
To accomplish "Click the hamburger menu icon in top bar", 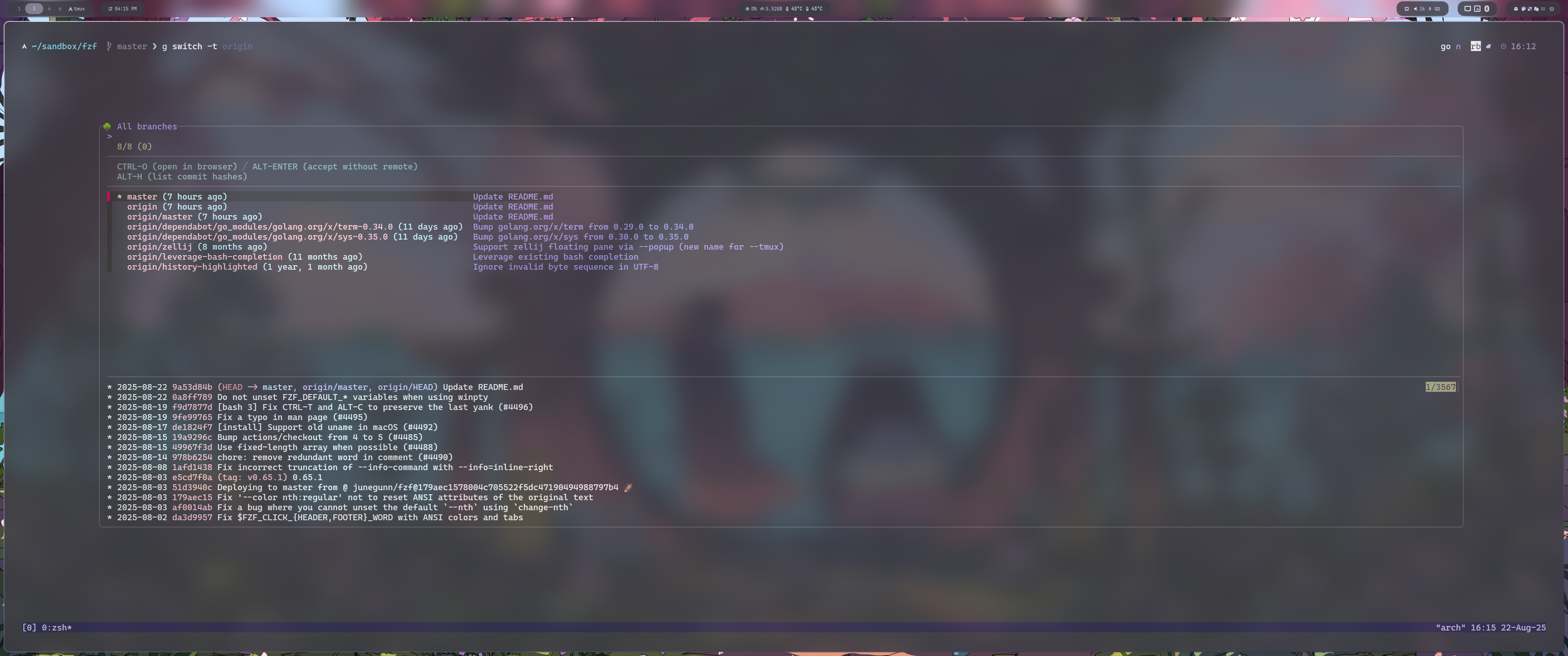I will 1543,9.
